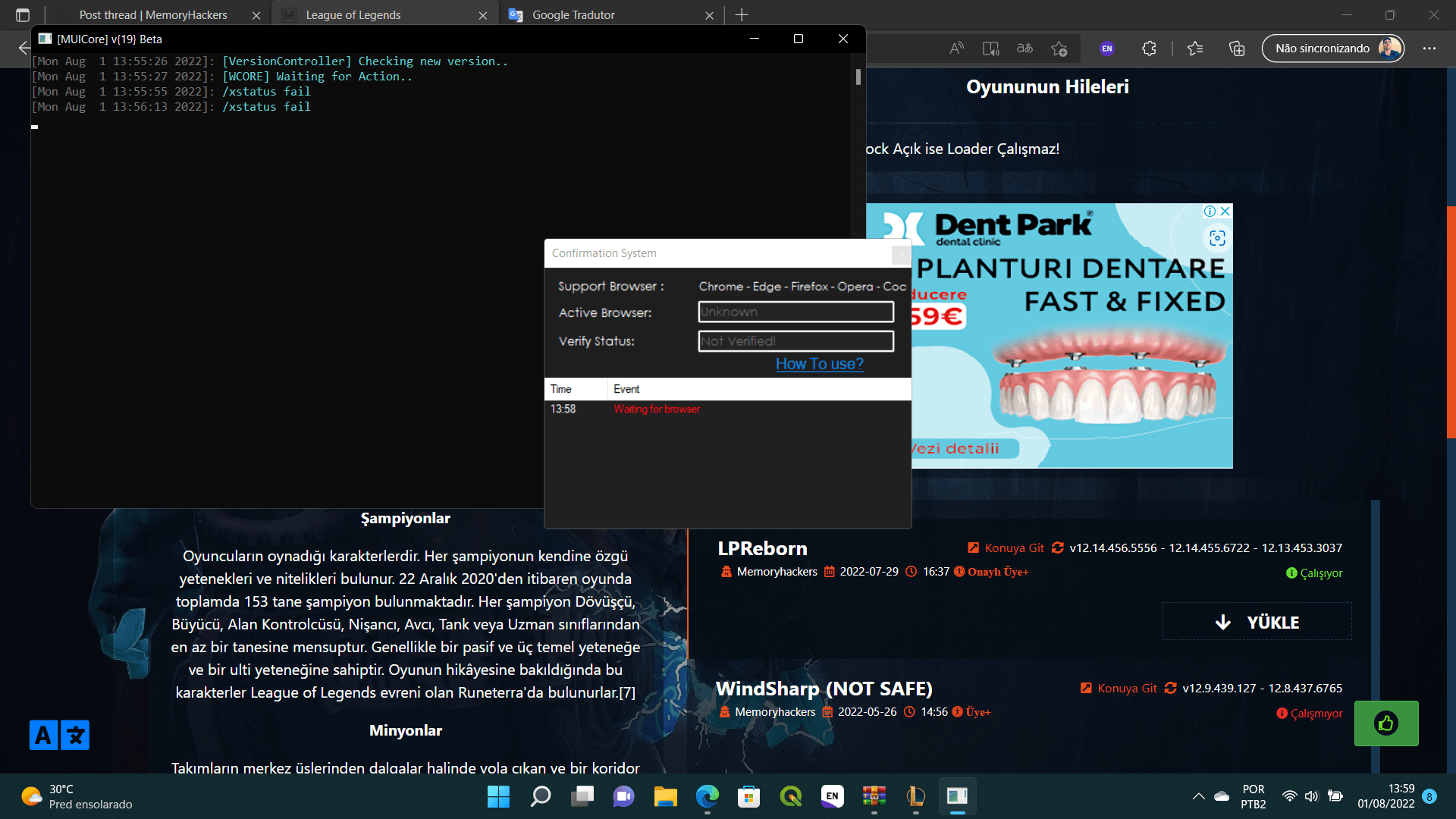Open the EN extension icon in toolbar
Image resolution: width=1456 pixels, height=819 pixels.
coord(1107,49)
